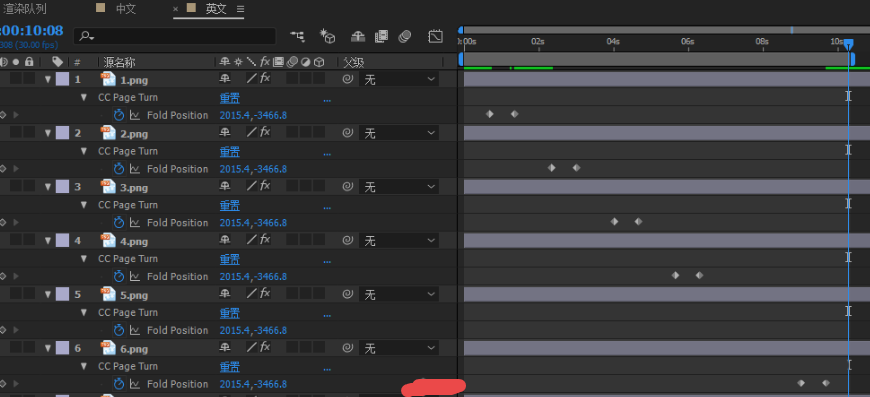The image size is (870, 397).
Task: Click the pick whip spiral for 1.png
Action: click(x=347, y=79)
